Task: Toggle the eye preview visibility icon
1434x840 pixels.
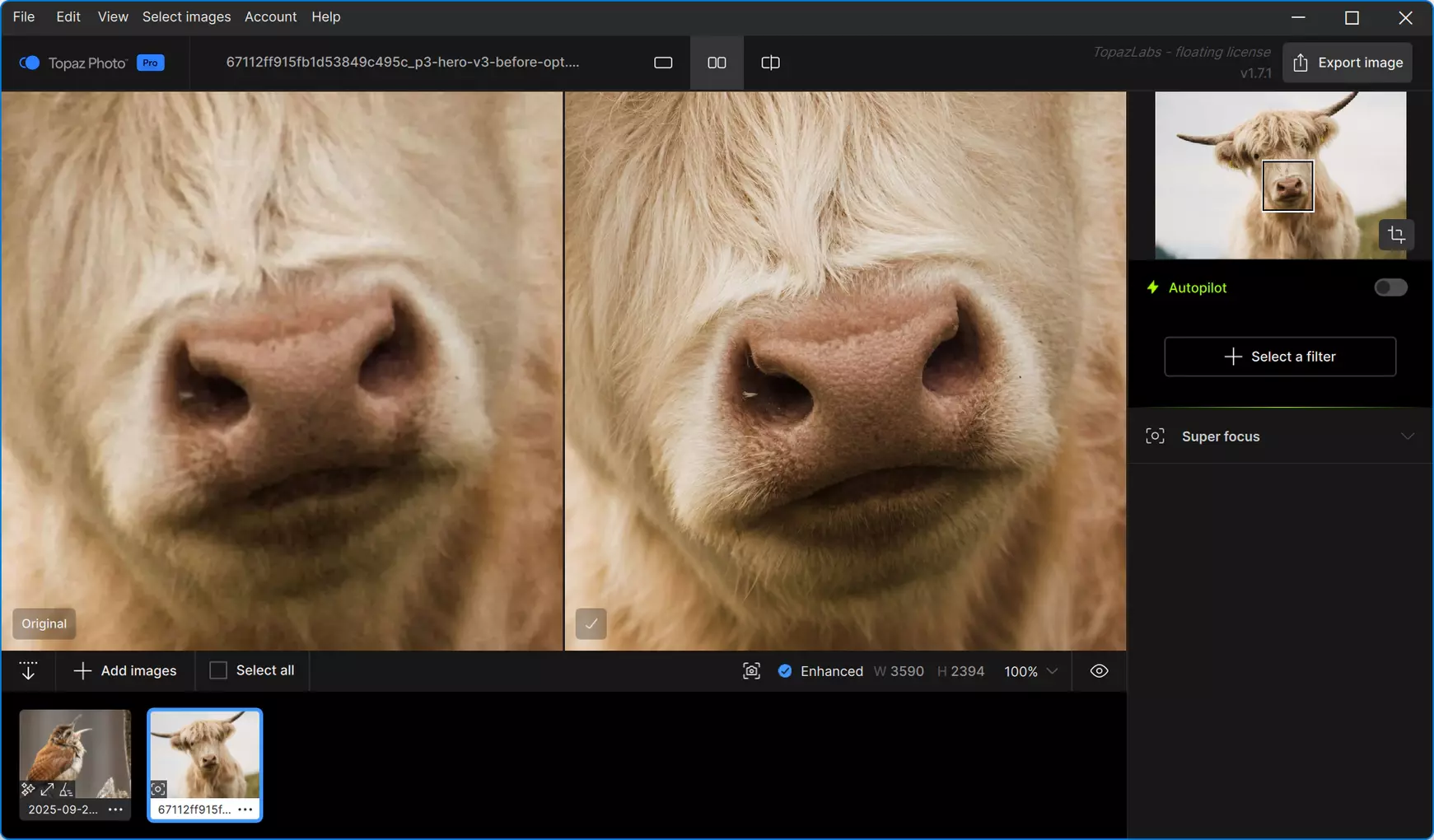Action: tap(1099, 671)
